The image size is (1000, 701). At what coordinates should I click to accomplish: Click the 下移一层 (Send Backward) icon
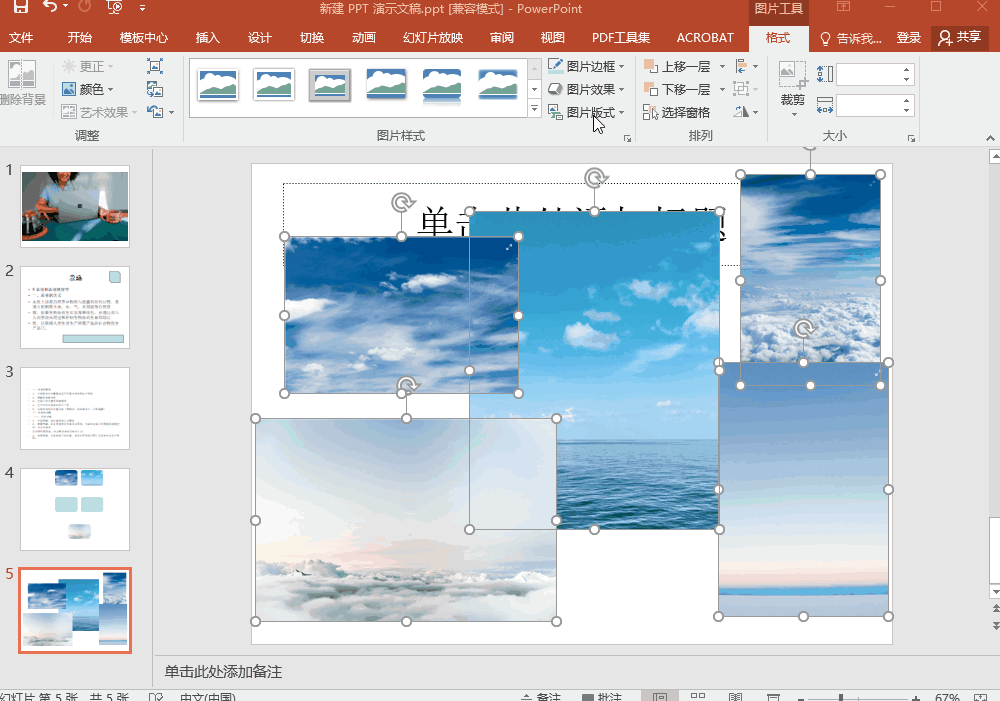[651, 90]
